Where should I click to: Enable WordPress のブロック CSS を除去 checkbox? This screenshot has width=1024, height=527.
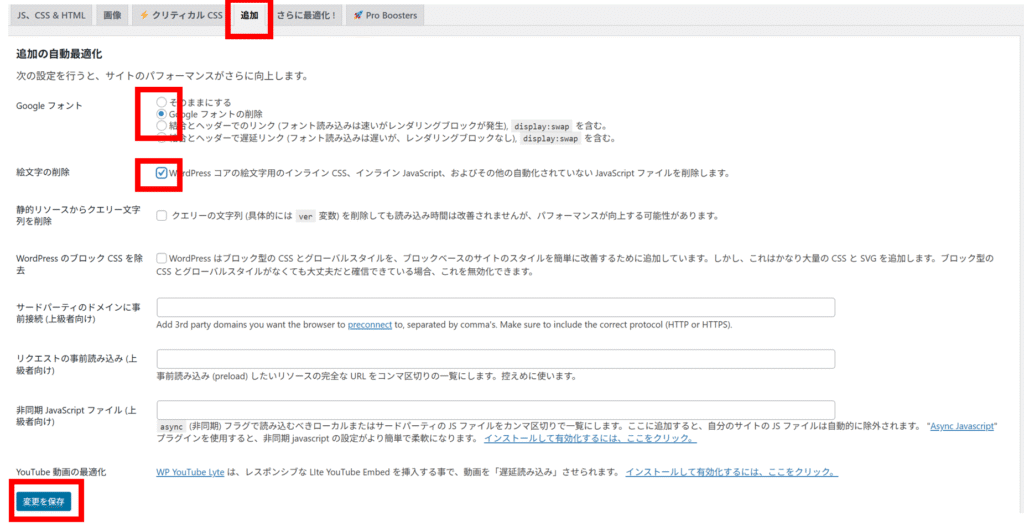(x=161, y=258)
